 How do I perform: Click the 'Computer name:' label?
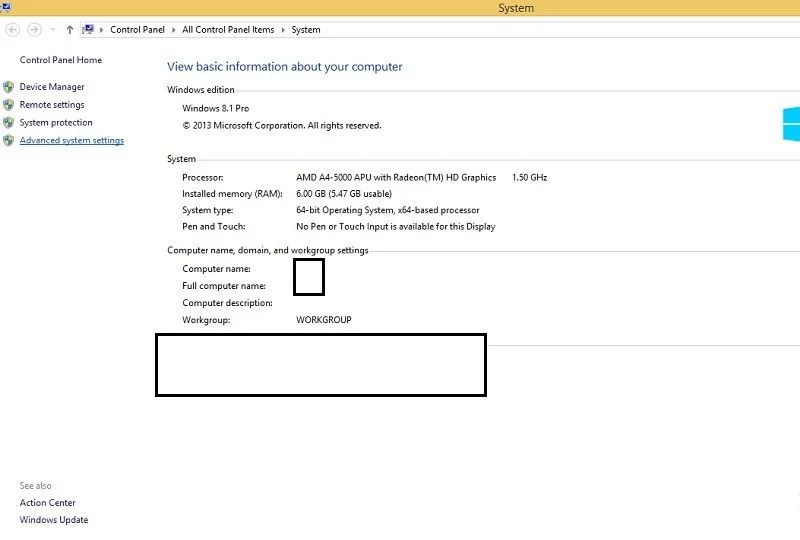pyautogui.click(x=216, y=269)
